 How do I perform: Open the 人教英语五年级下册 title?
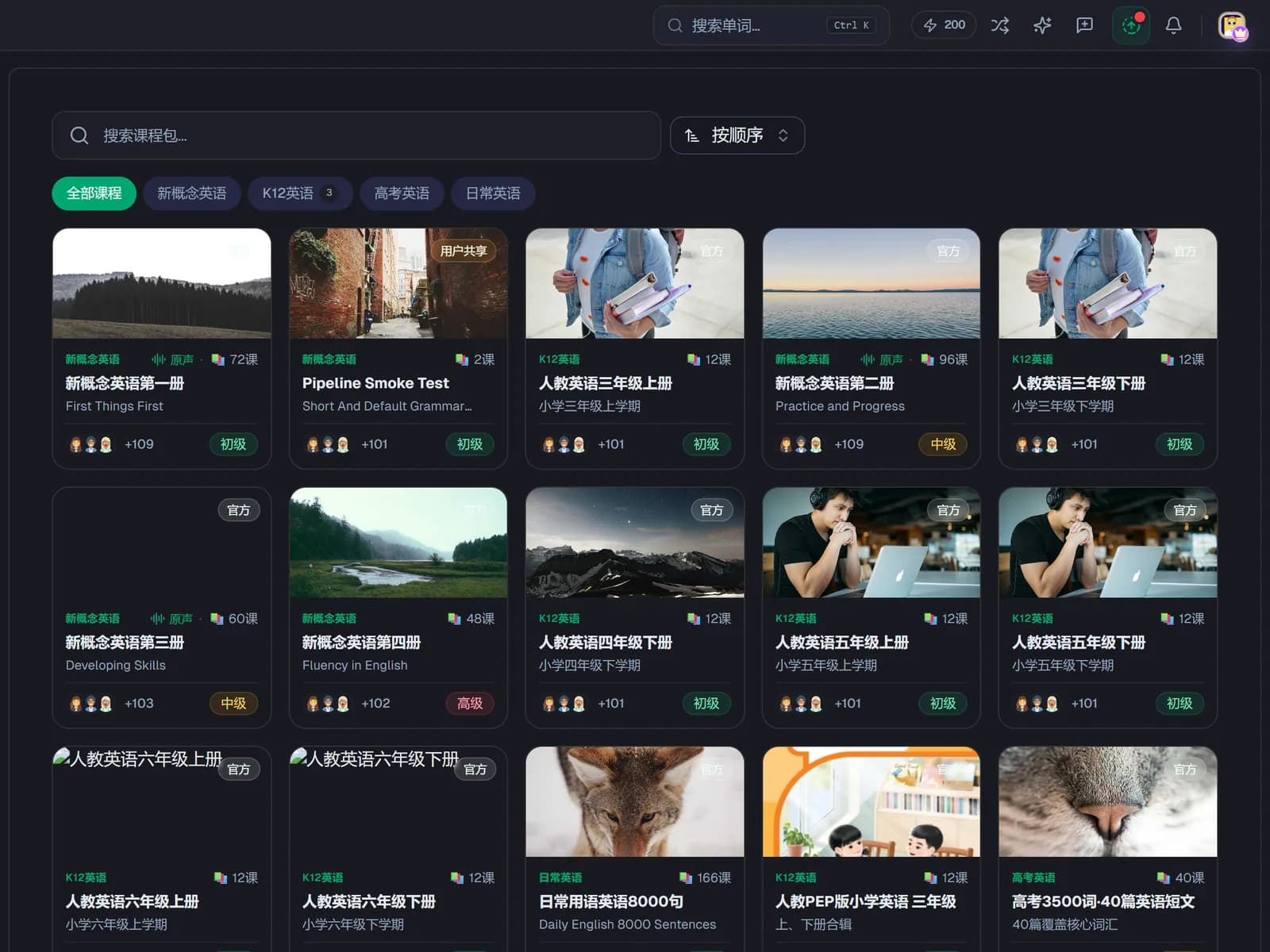[x=1079, y=643]
